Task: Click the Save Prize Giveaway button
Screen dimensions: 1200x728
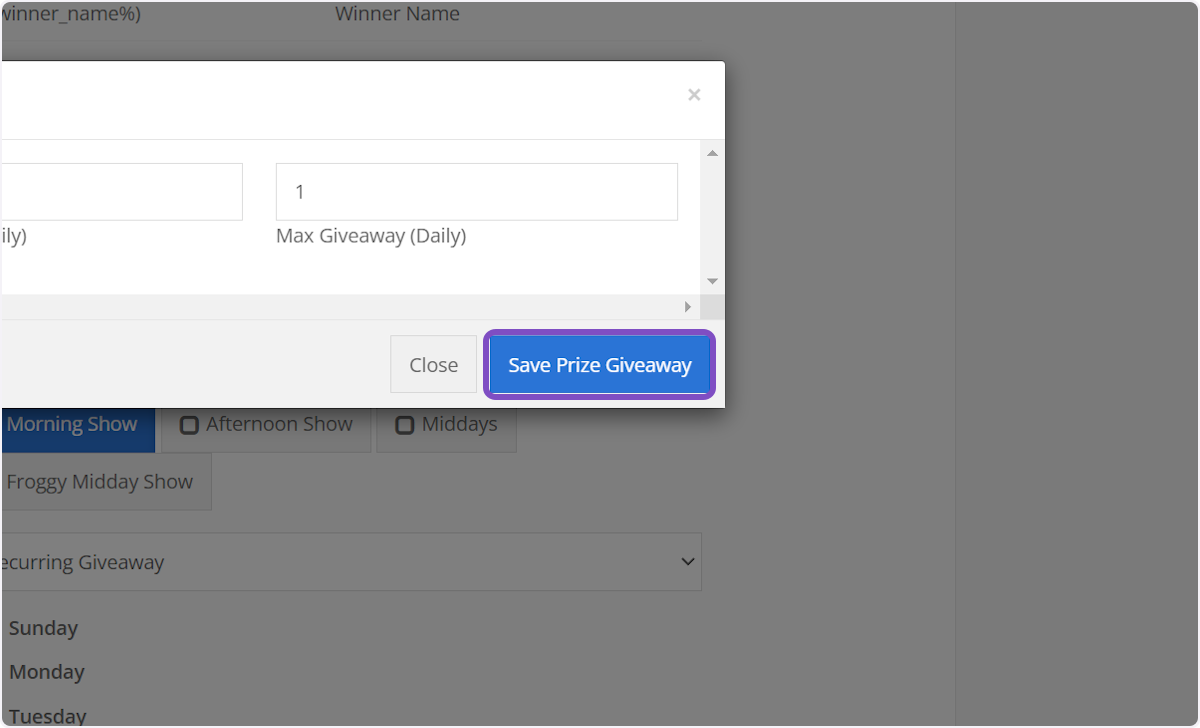Action: pos(599,364)
